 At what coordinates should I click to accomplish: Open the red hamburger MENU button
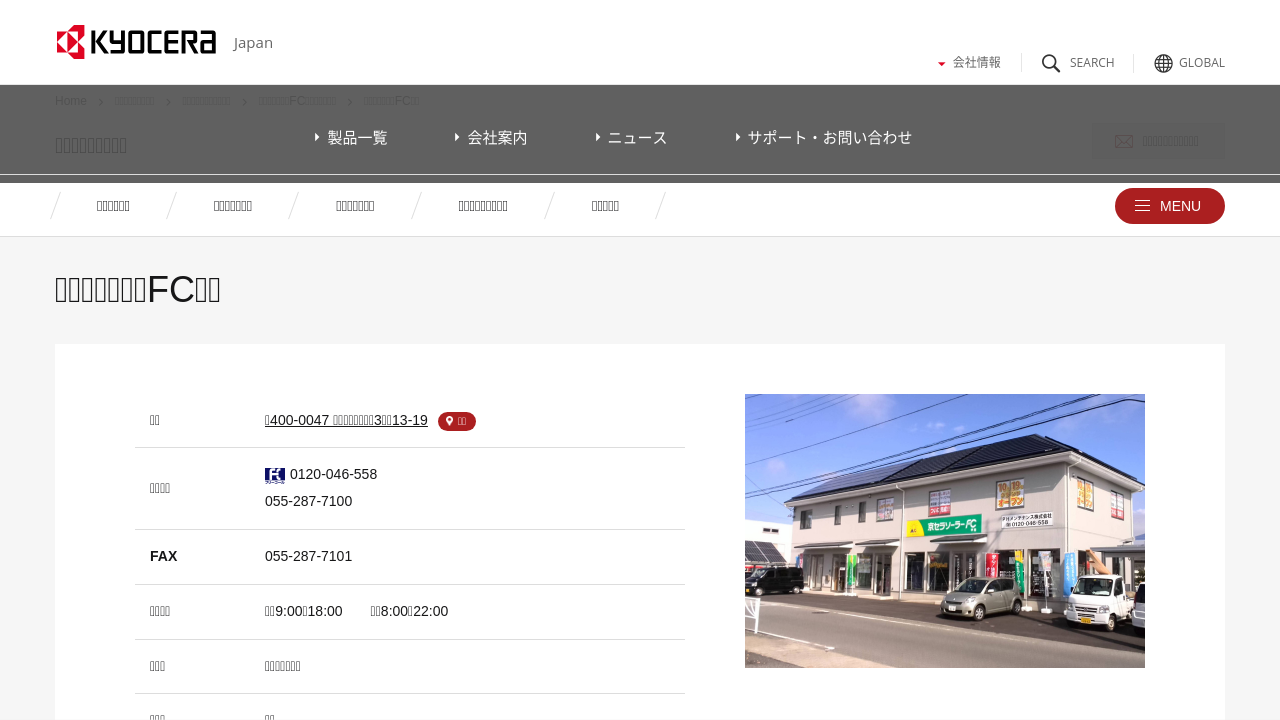(x=1169, y=206)
